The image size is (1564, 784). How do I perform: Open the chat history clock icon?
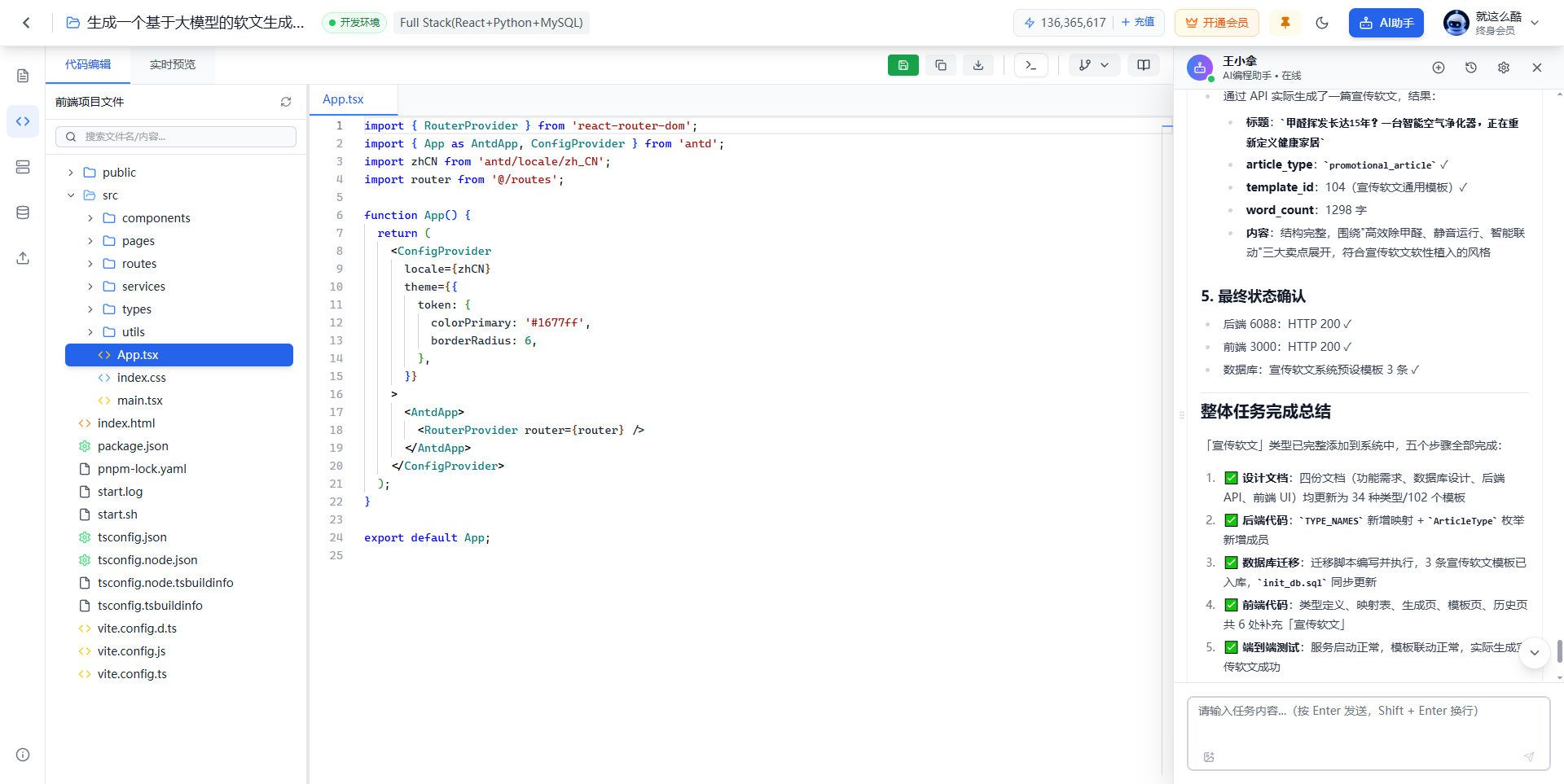(1471, 68)
